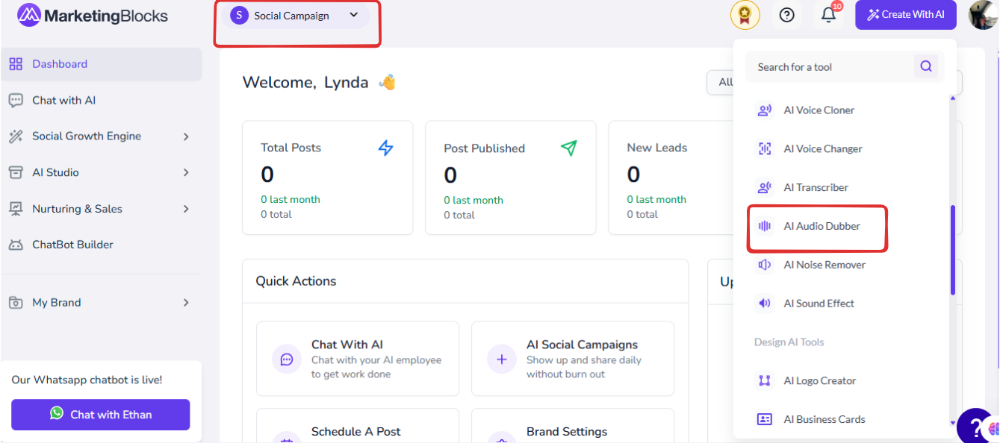This screenshot has height=443, width=1000.
Task: Click the purple S workspace avatar
Action: point(239,16)
